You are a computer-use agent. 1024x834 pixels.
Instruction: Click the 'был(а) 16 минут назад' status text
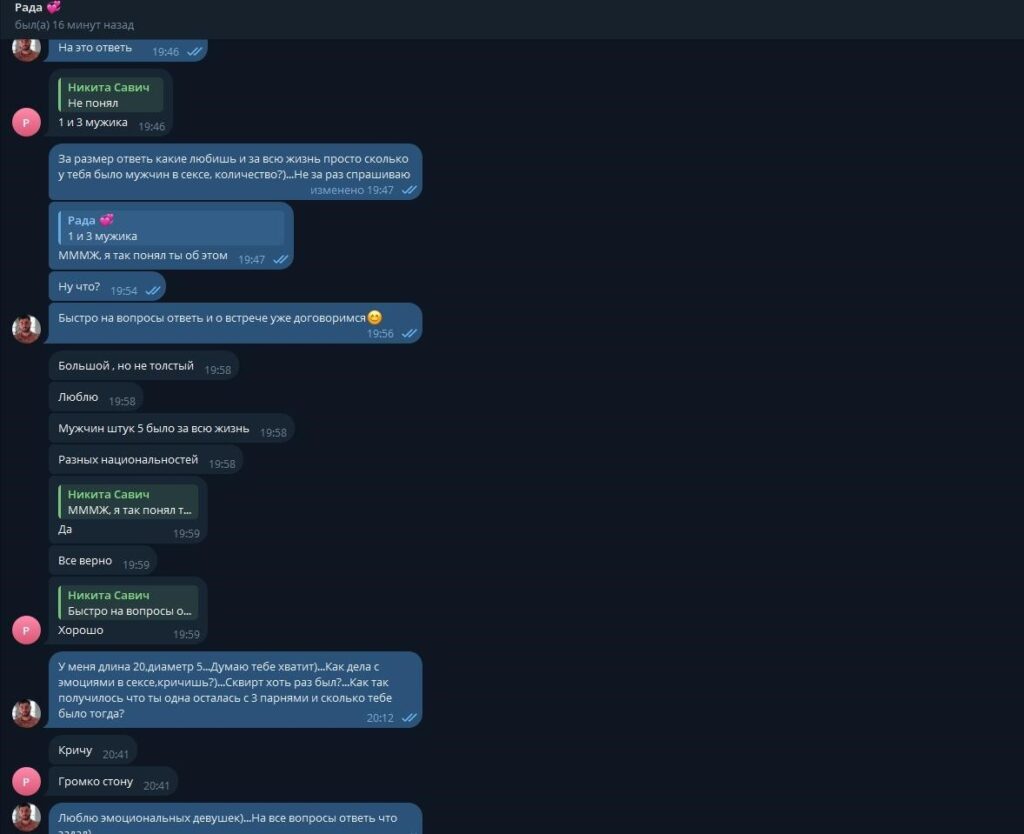click(74, 25)
